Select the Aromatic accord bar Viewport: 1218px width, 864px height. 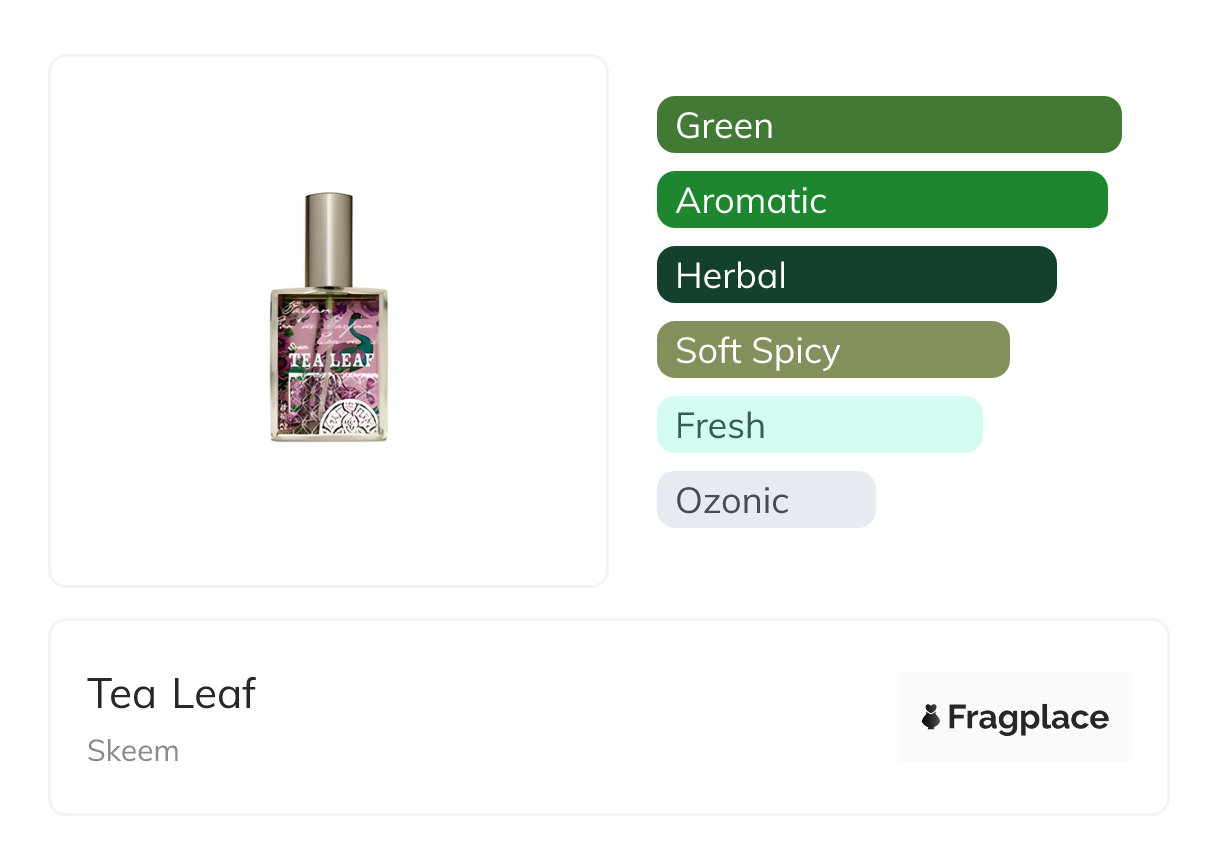881,200
